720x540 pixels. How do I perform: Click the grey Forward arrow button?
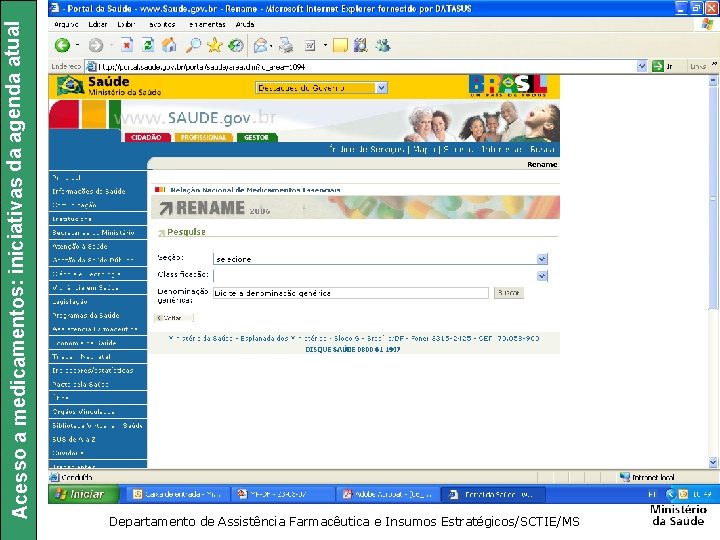tap(96, 45)
